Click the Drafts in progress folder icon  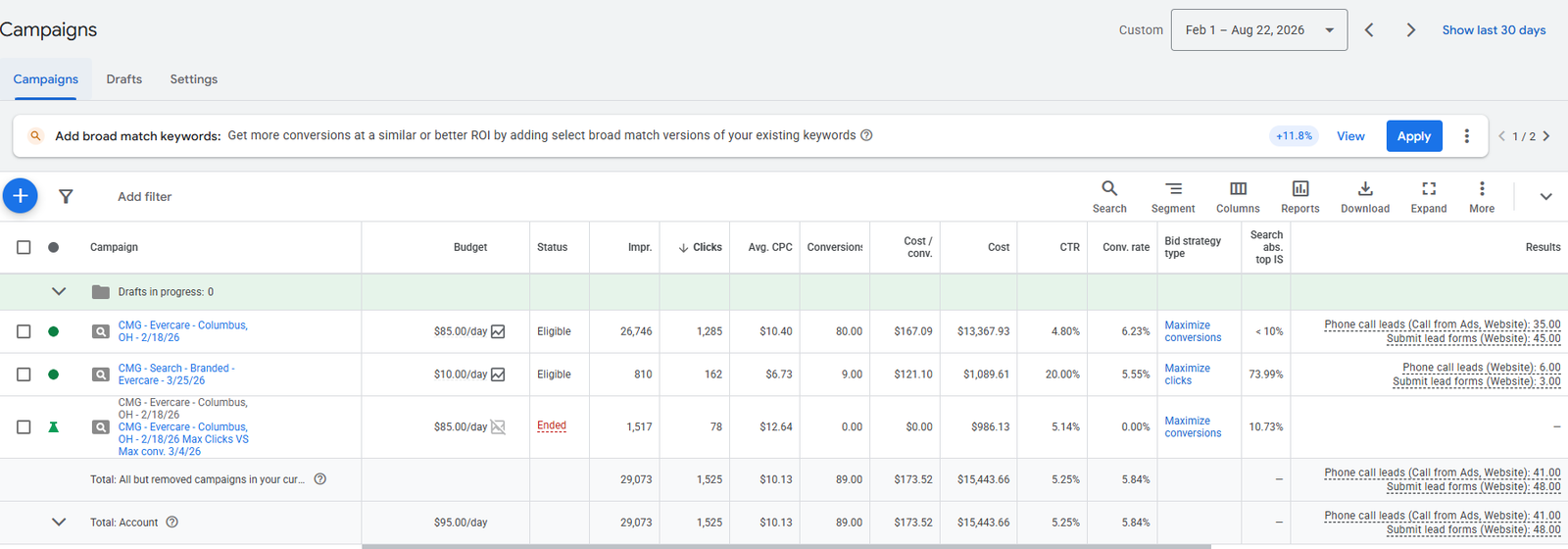click(x=100, y=292)
